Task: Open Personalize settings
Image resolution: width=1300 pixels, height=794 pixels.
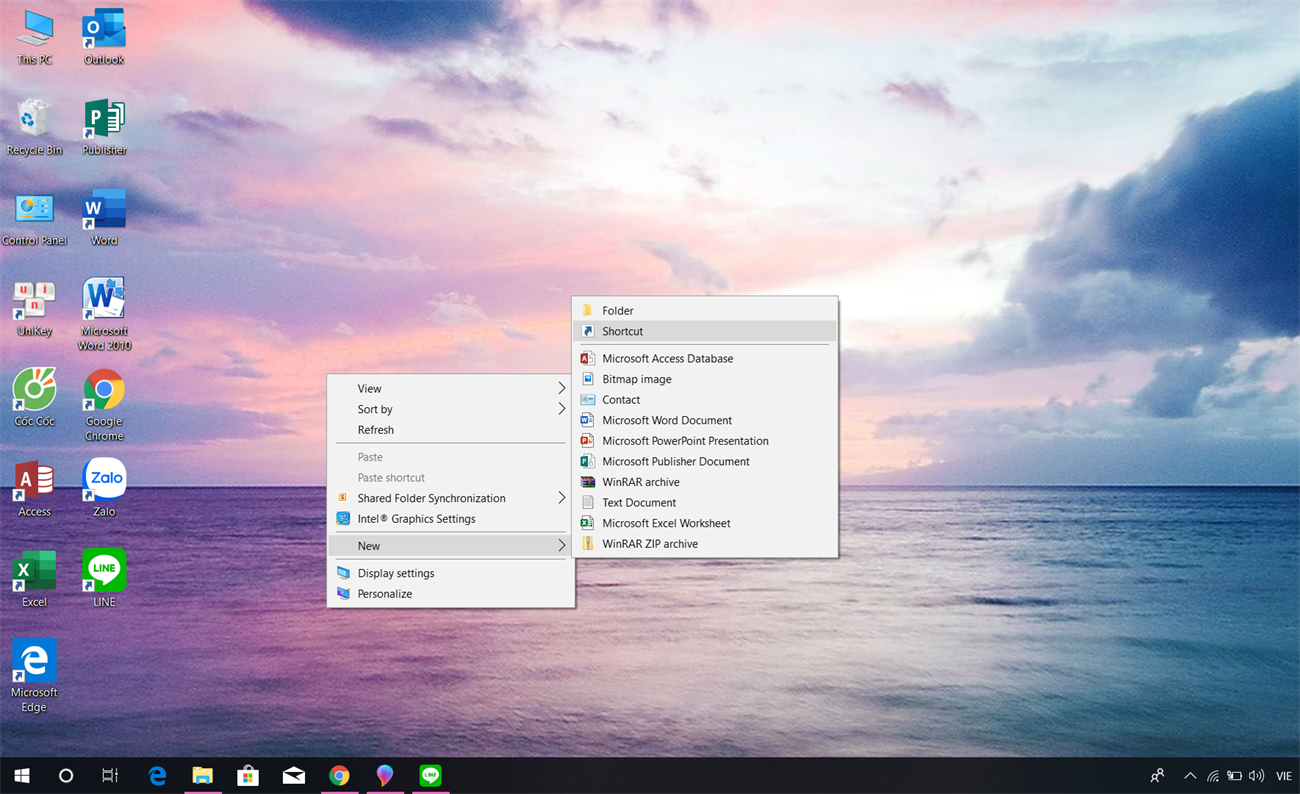Action: [x=451, y=594]
